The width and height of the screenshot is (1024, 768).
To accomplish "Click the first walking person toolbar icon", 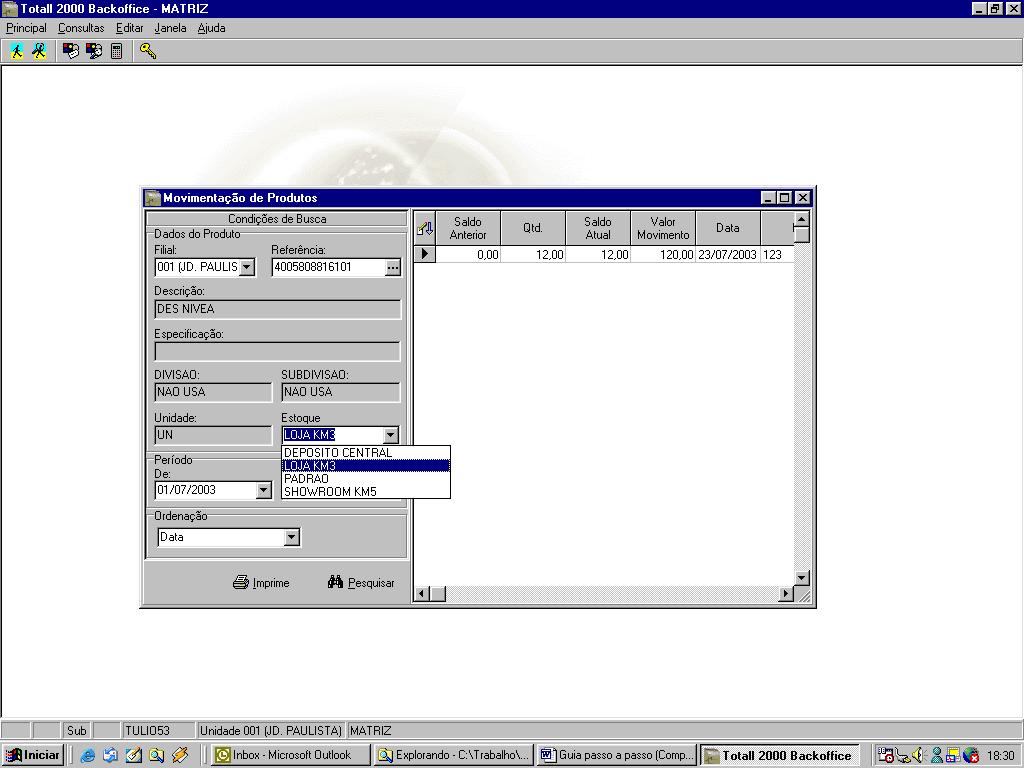I will coord(17,51).
